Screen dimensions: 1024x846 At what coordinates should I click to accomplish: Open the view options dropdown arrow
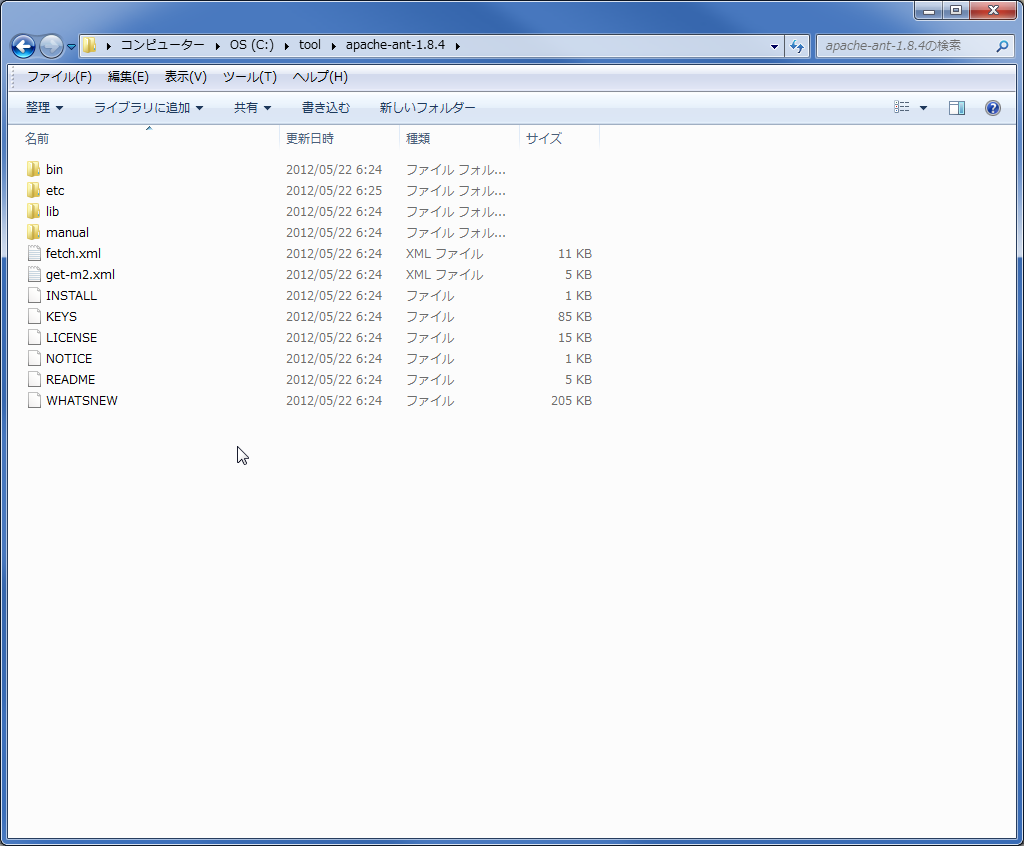pyautogui.click(x=923, y=108)
